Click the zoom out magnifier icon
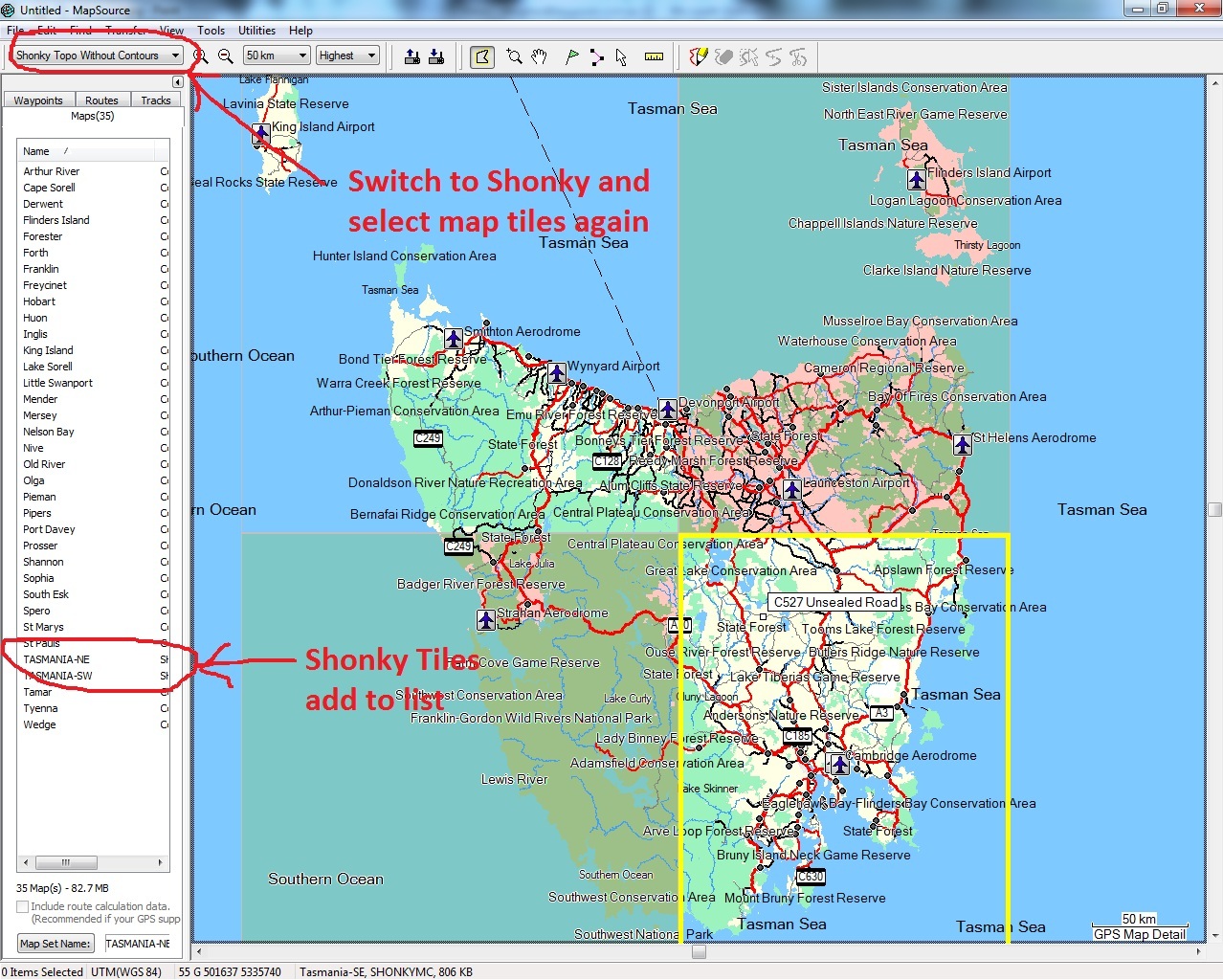 (x=226, y=56)
